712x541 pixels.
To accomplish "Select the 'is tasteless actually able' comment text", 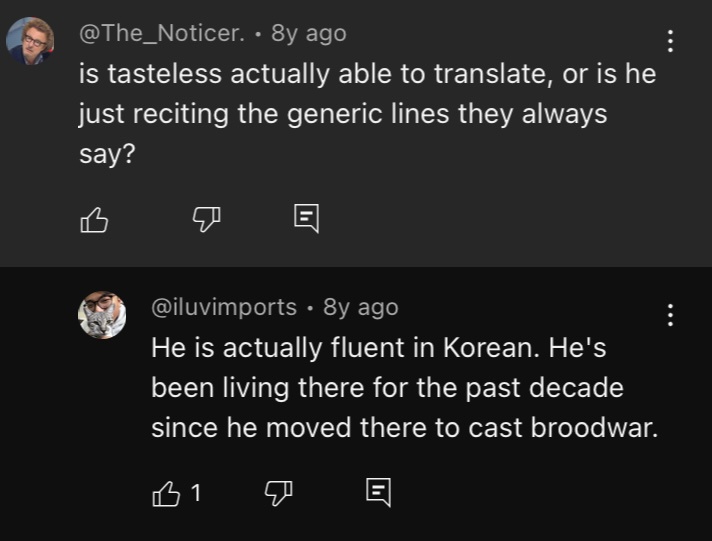I will point(368,114).
